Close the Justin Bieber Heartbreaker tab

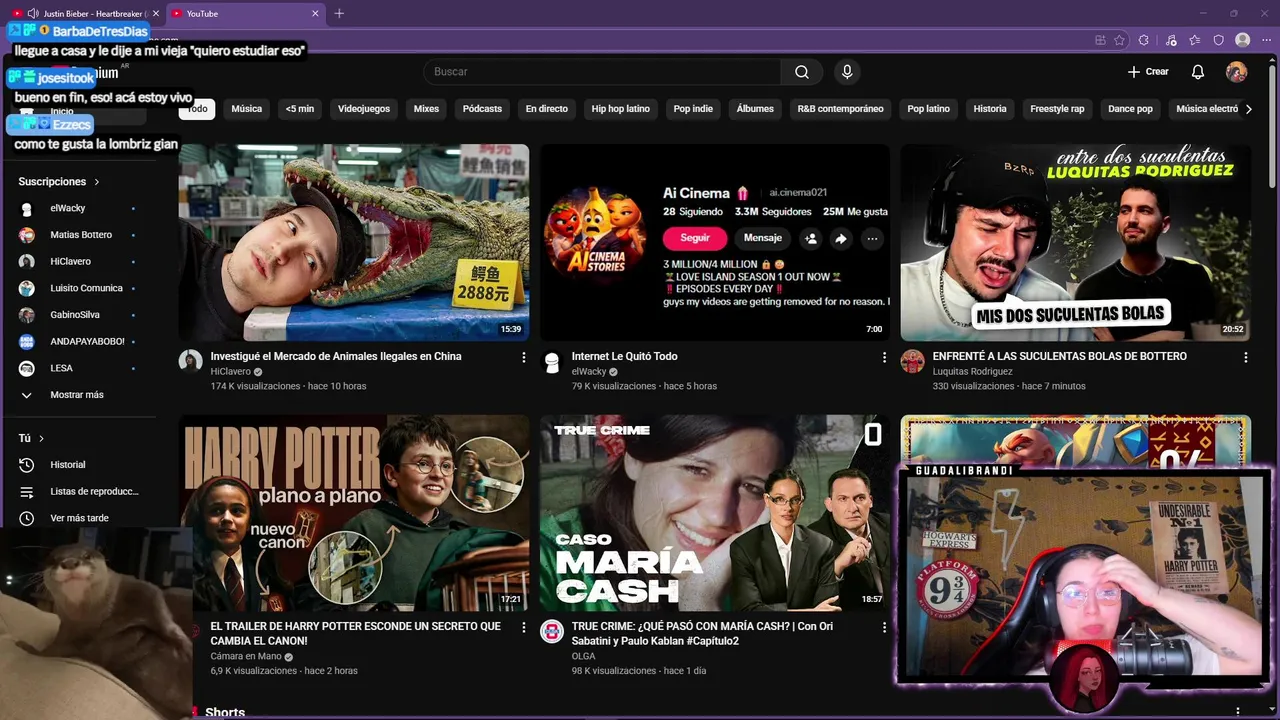click(156, 13)
